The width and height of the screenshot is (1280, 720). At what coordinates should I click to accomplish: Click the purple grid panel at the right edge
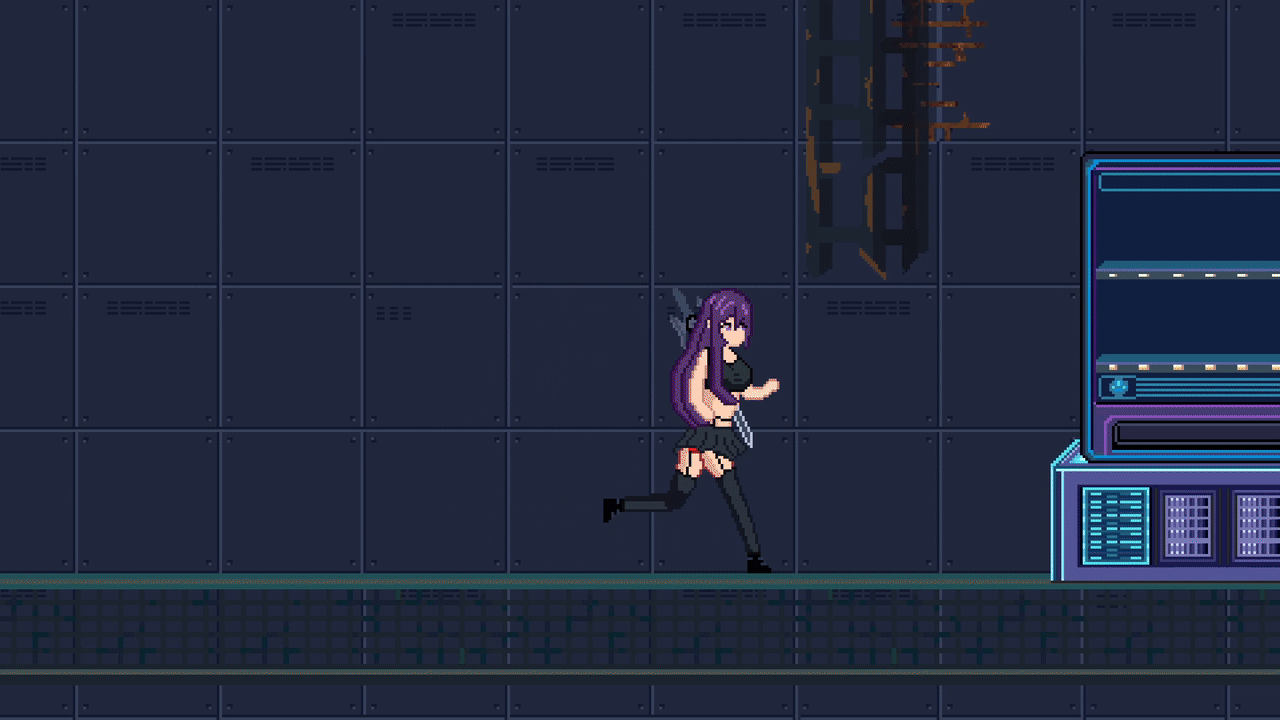pyautogui.click(x=1257, y=525)
